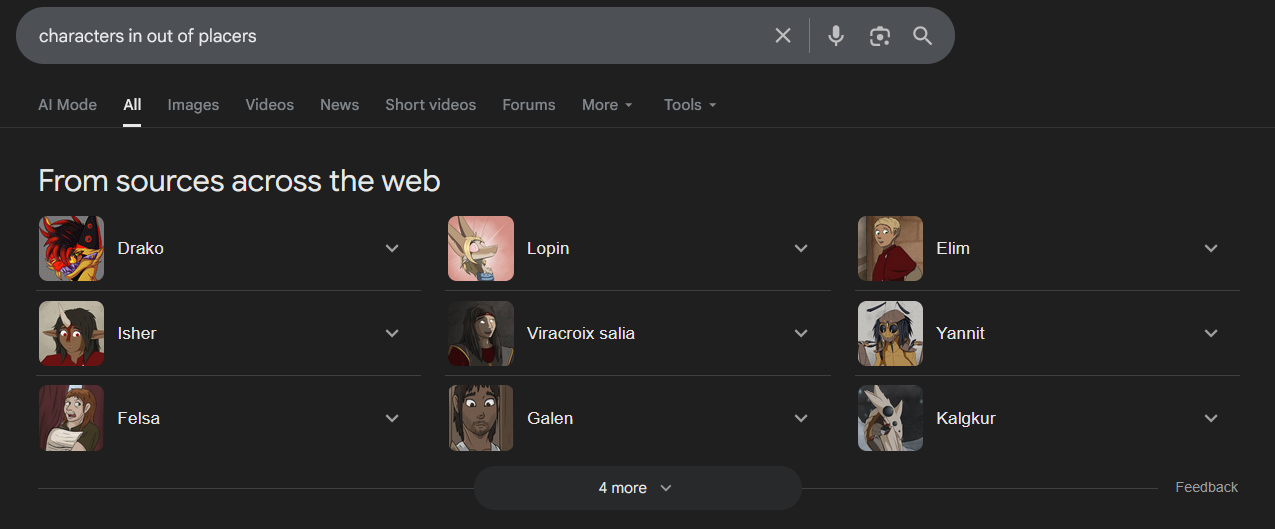
Task: Click the Drako character thumbnail
Action: [71, 248]
